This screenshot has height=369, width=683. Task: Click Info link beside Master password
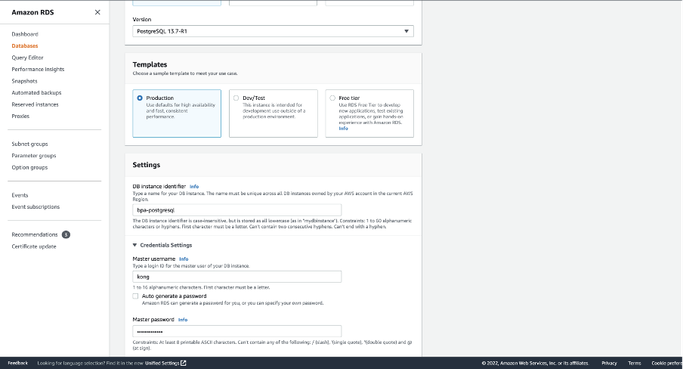click(x=183, y=320)
